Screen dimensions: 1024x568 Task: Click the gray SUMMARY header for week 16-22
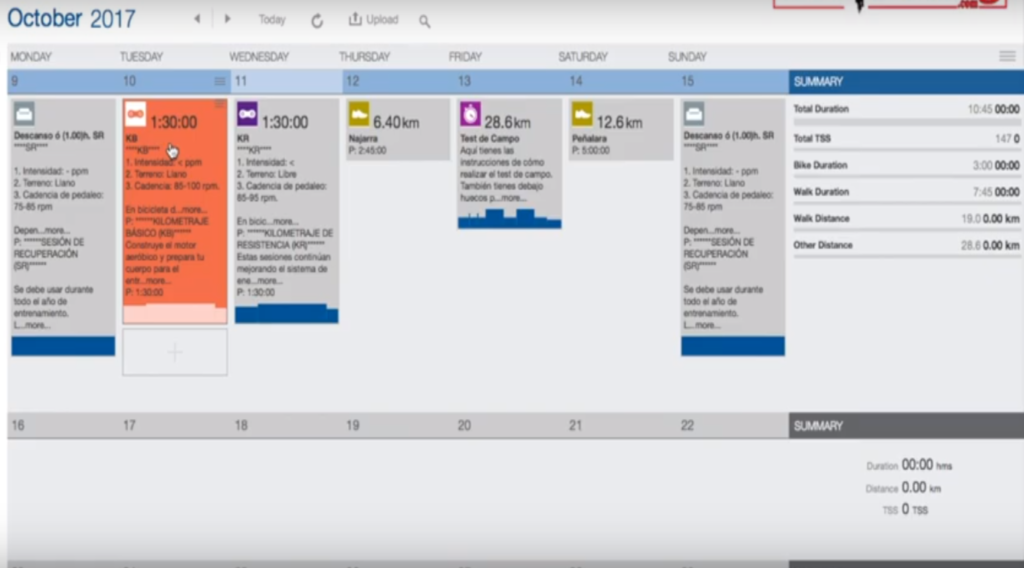(906, 426)
